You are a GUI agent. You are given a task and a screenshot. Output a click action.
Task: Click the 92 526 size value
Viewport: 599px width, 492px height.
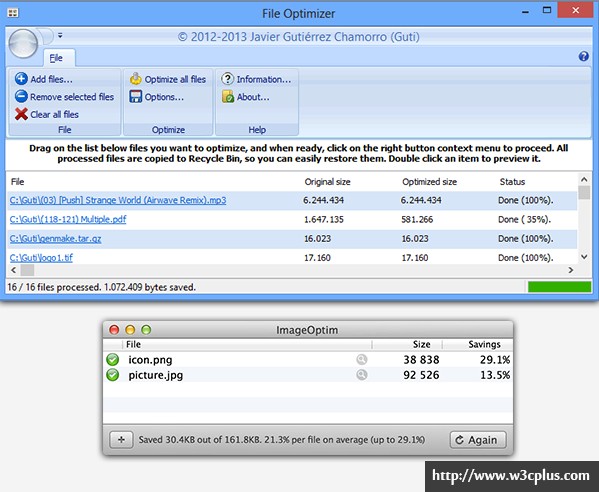click(421, 375)
